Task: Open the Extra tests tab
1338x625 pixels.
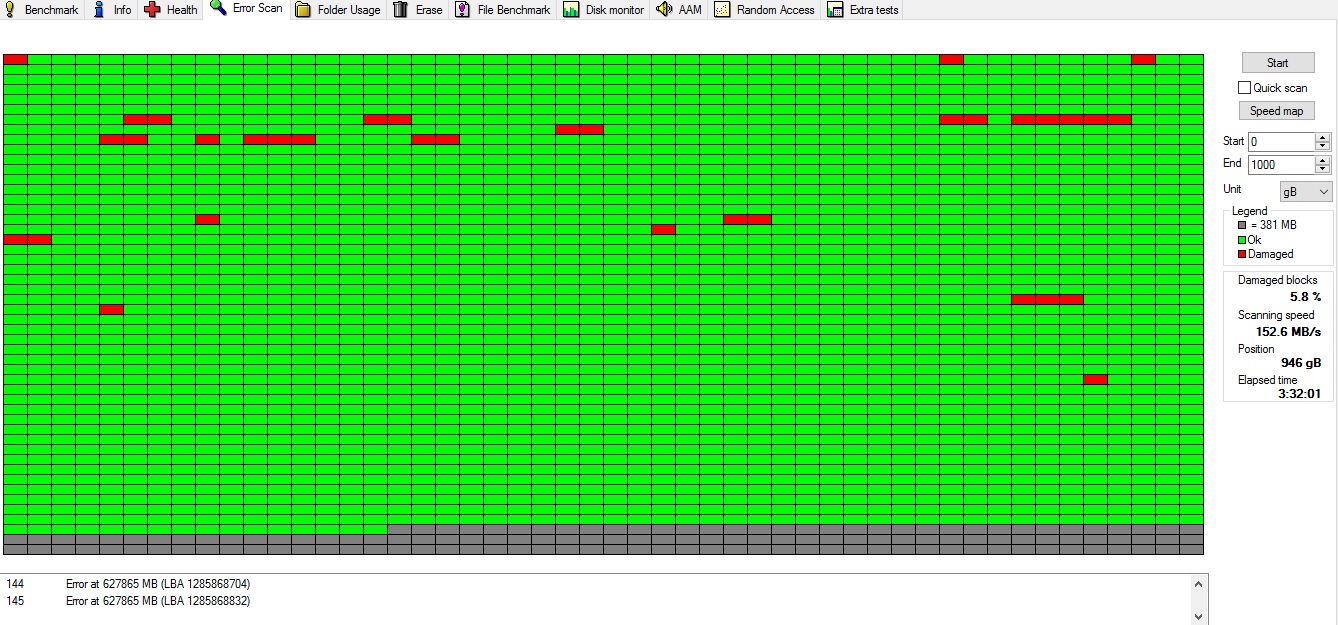Action: 863,10
